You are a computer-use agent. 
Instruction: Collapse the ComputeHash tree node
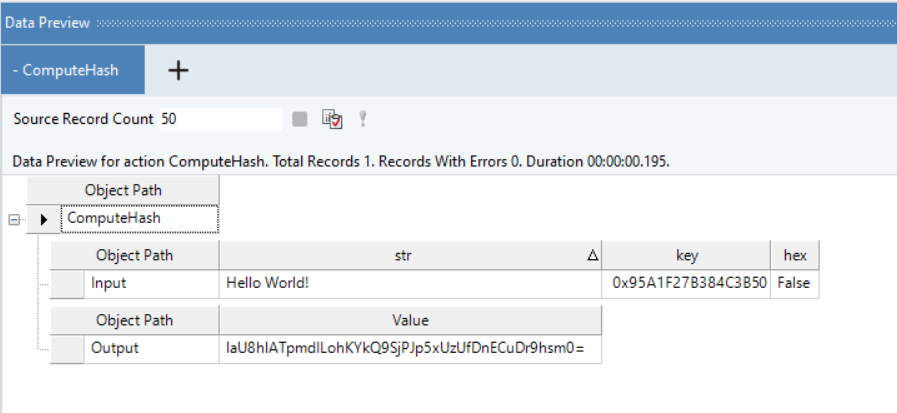pos(14,219)
